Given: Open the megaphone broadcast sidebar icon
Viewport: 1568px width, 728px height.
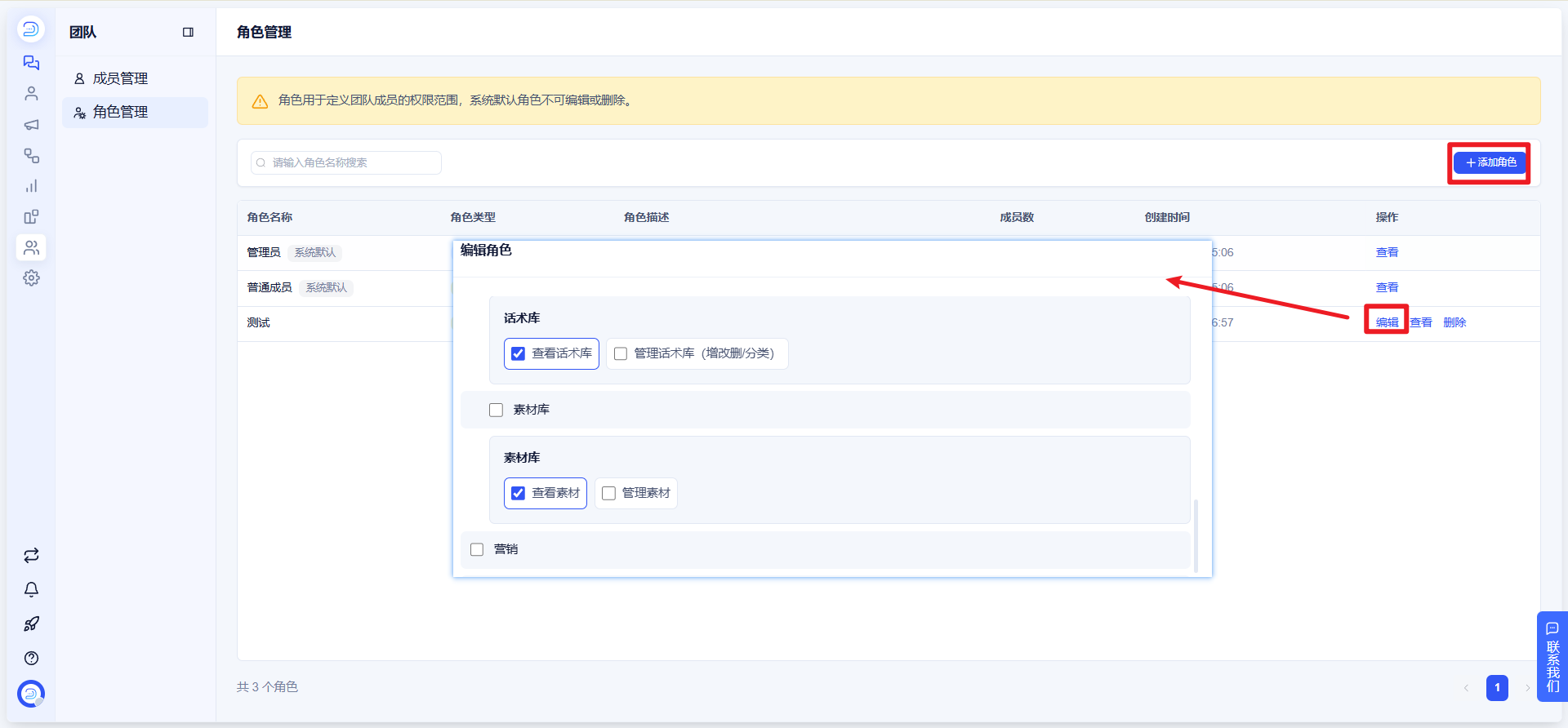Looking at the screenshot, I should [x=31, y=125].
